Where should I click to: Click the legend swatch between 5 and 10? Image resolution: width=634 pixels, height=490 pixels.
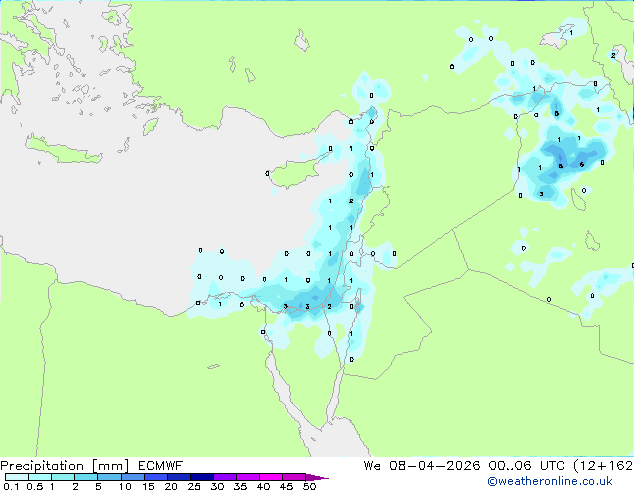[109, 477]
